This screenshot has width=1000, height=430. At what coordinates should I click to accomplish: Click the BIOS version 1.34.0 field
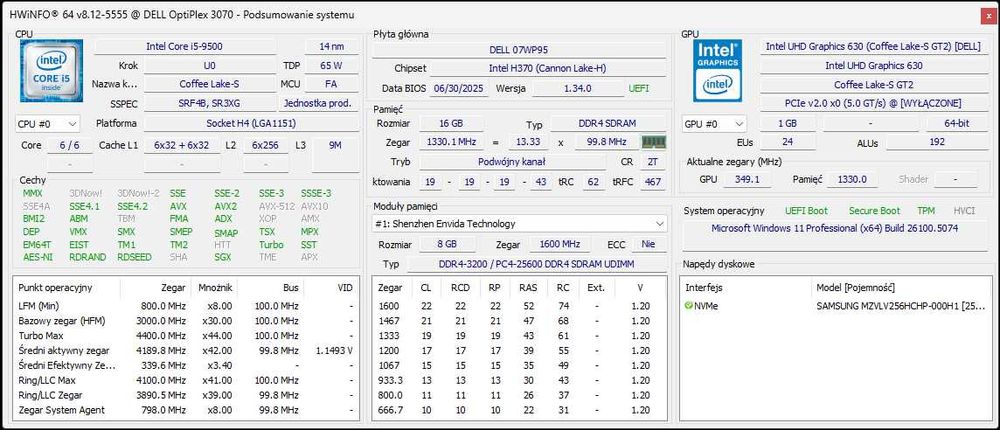click(578, 89)
